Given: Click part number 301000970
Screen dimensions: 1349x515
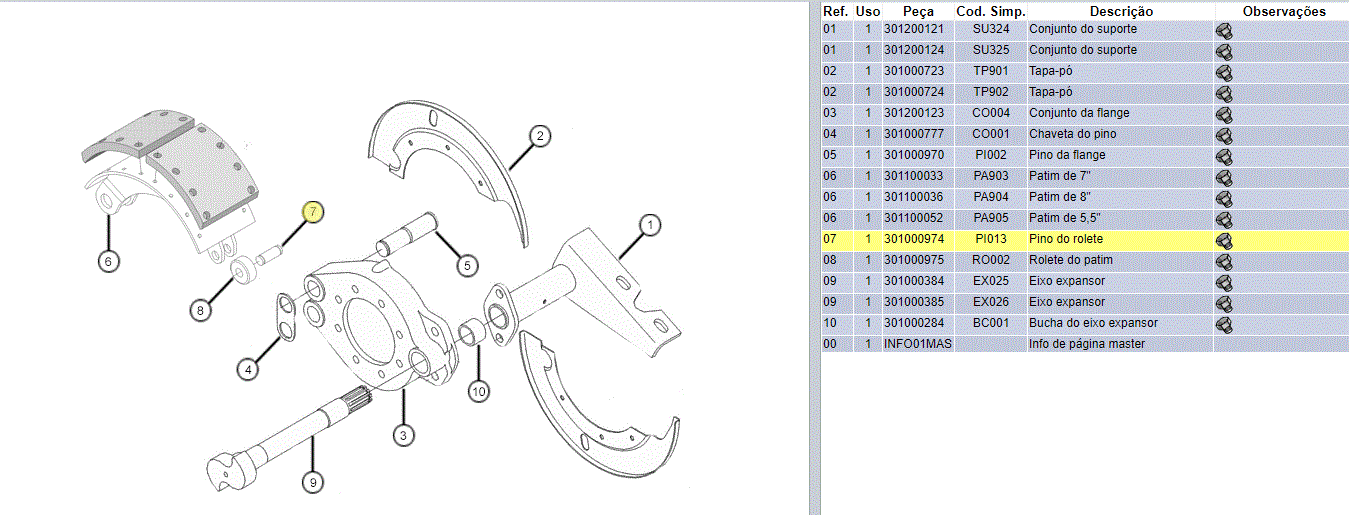Looking at the screenshot, I should [913, 155].
